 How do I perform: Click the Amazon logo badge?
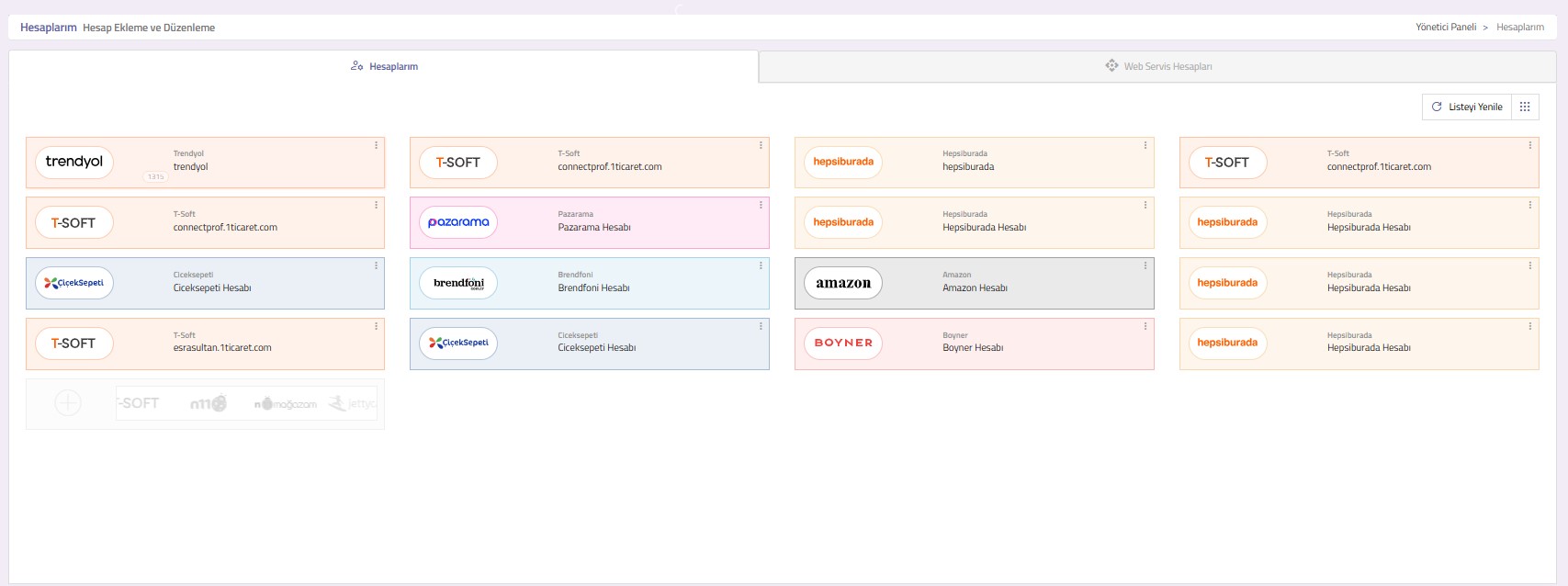coord(843,283)
